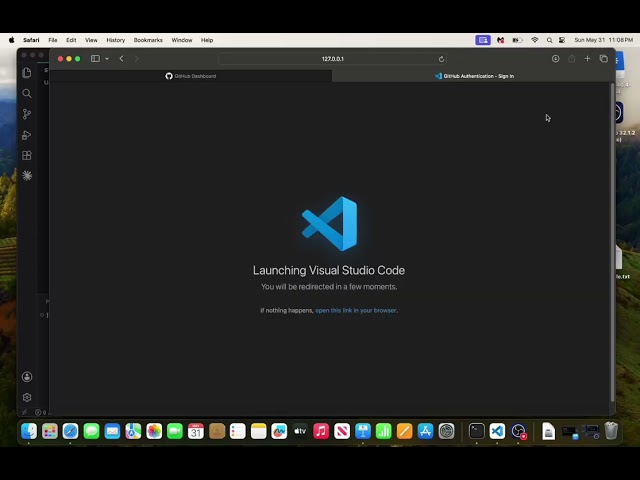This screenshot has height=480, width=640.
Task: Show Safari downloads
Action: [556, 59]
